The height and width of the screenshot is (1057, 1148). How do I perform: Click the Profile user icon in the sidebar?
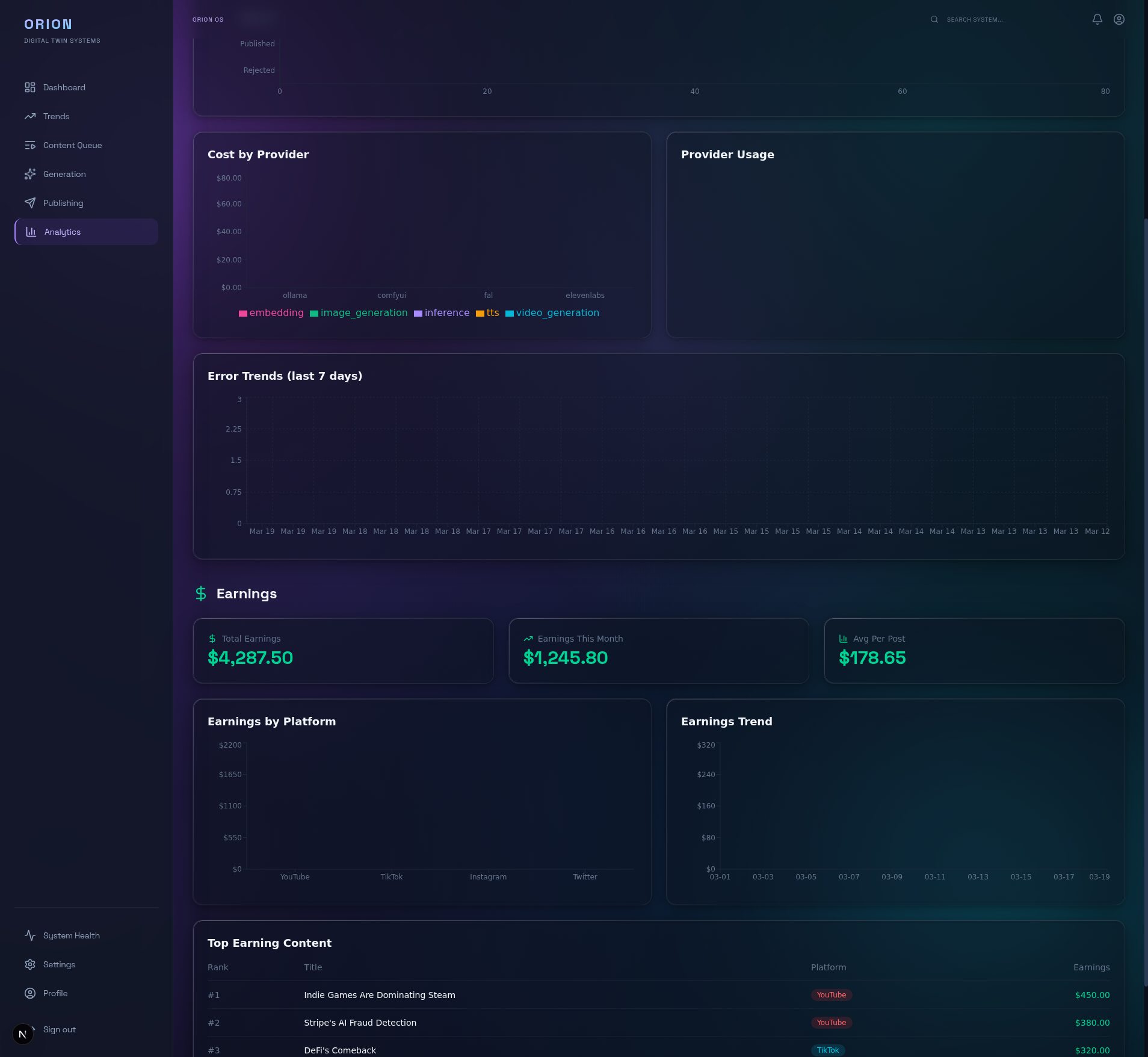click(31, 993)
